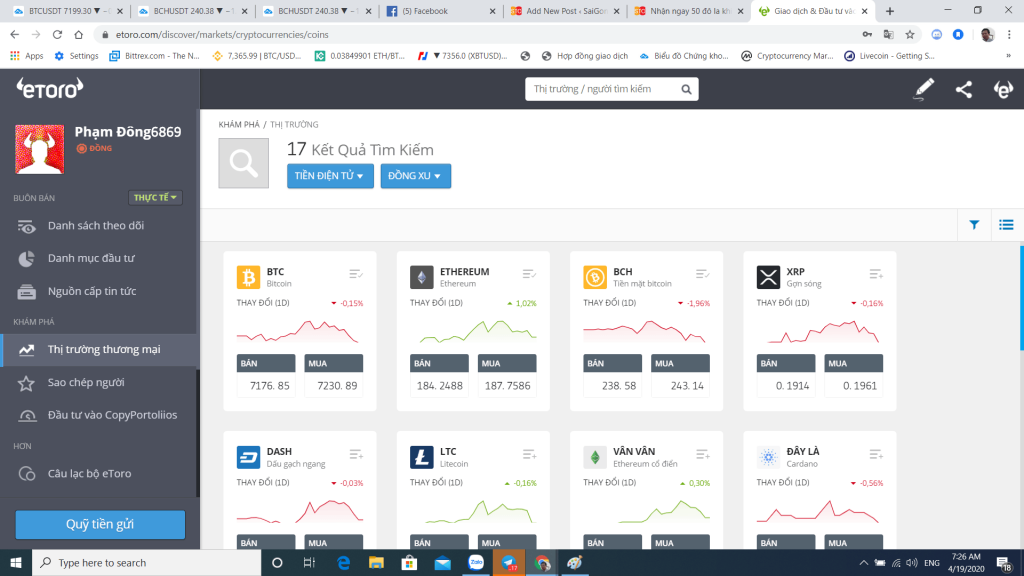Open the Dash coin icon

(248, 457)
